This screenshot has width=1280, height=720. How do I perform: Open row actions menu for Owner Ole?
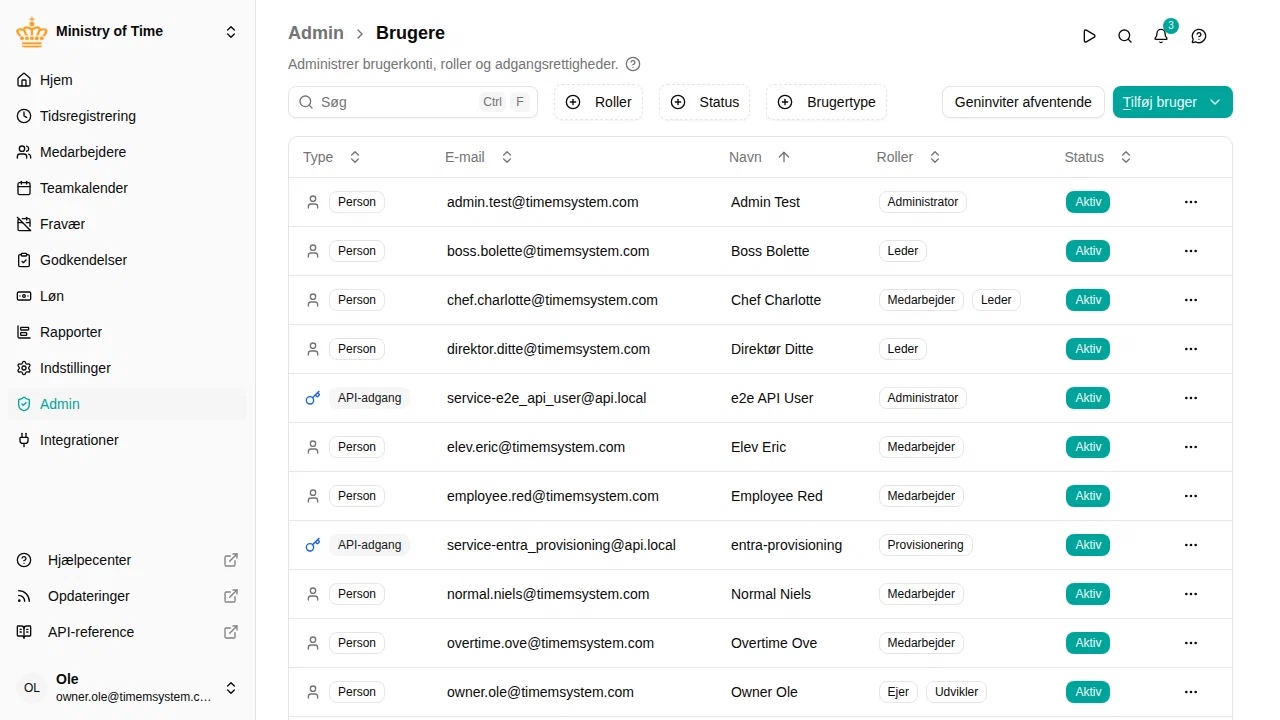tap(1191, 692)
